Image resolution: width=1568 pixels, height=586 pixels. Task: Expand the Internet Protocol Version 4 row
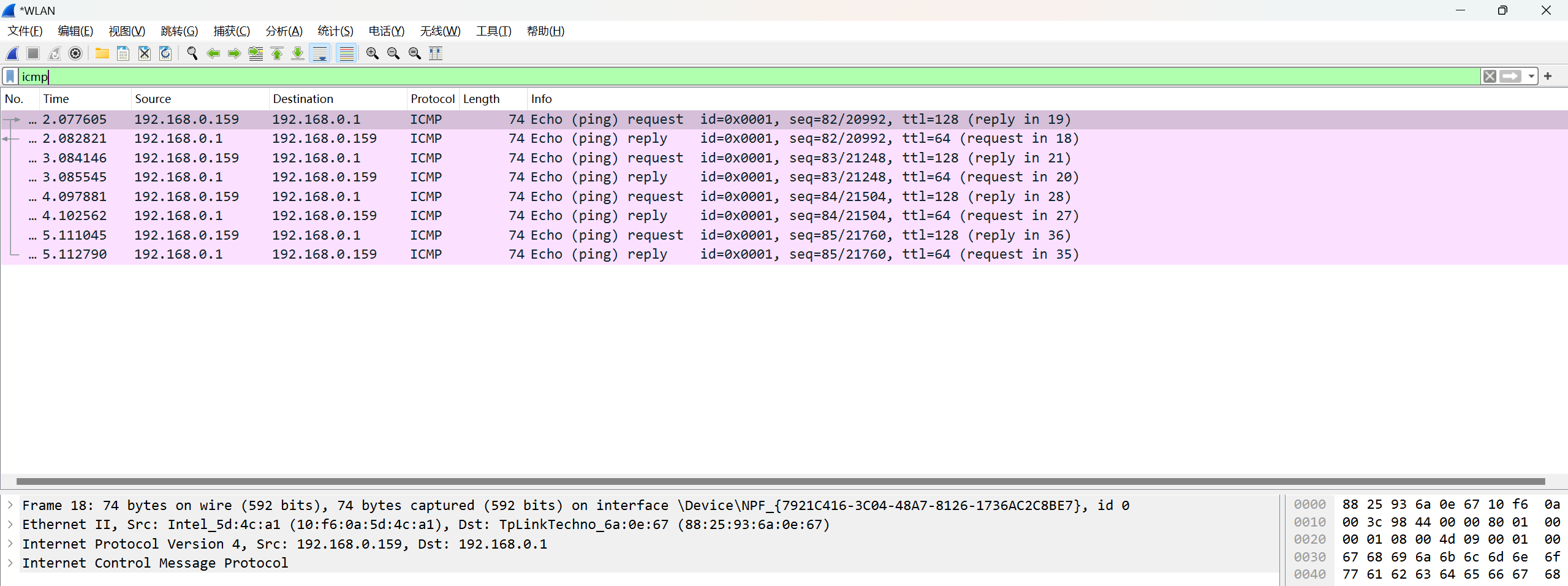(x=10, y=544)
